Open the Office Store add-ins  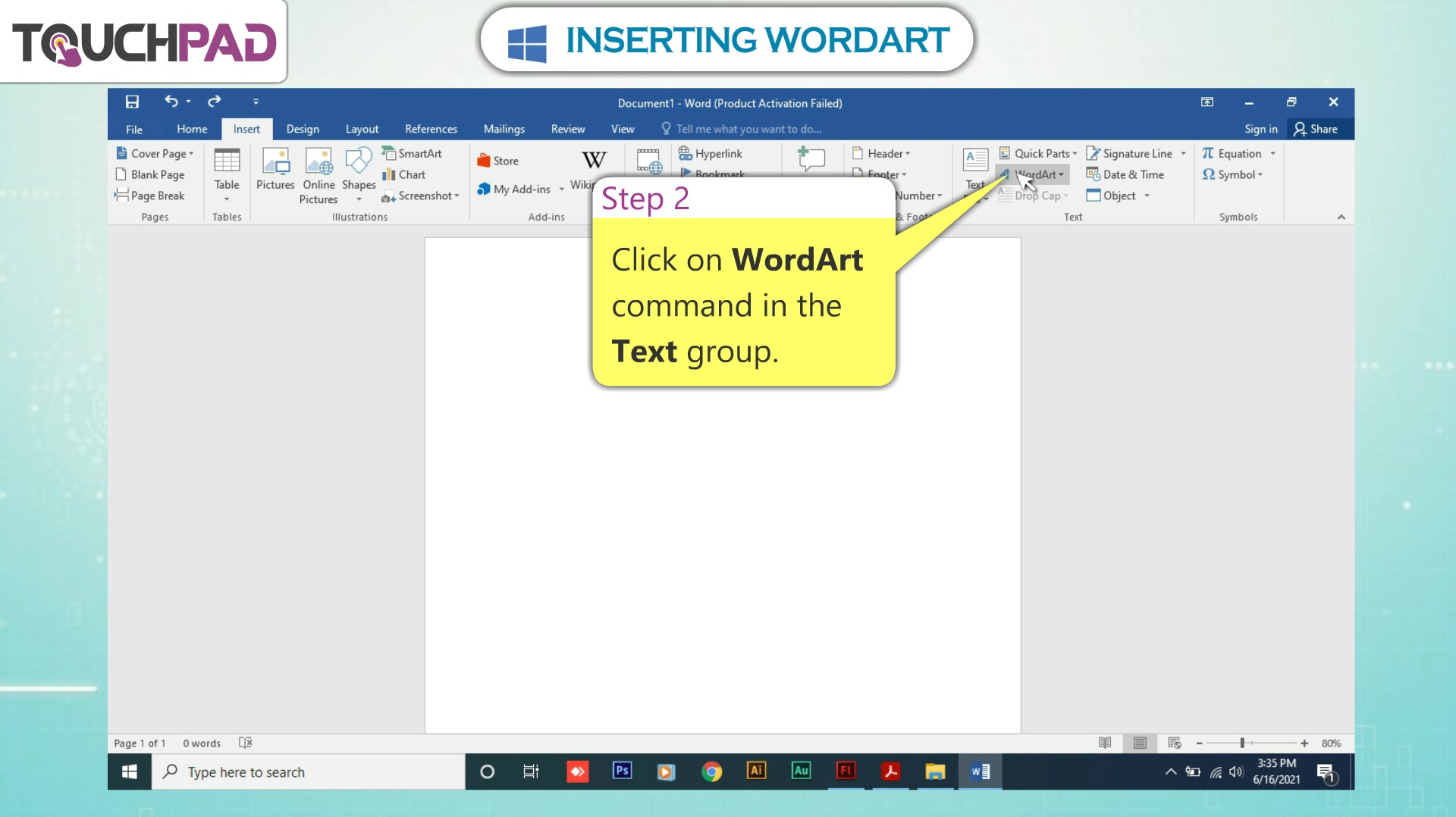click(497, 161)
